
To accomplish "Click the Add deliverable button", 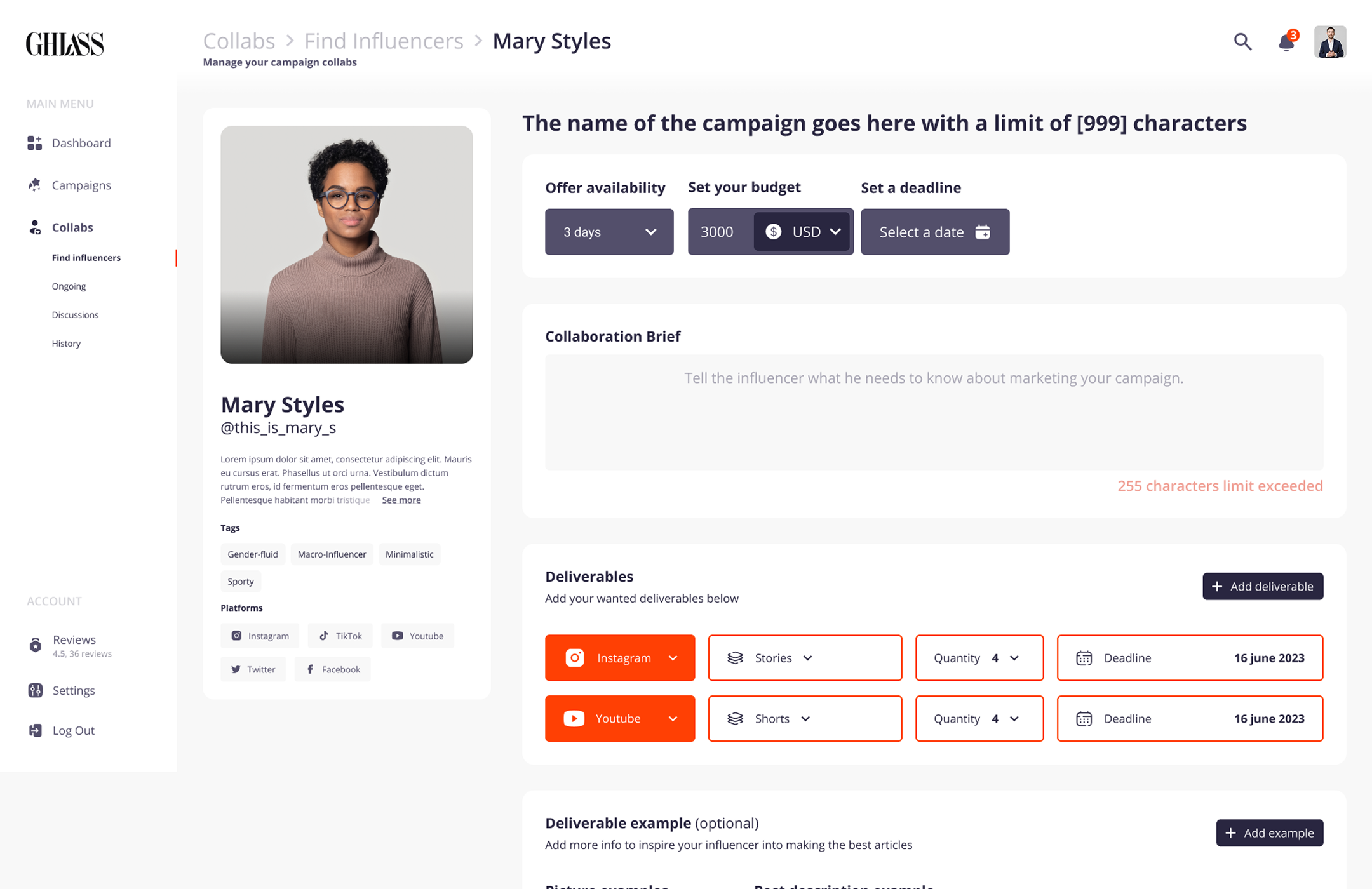I will pyautogui.click(x=1262, y=586).
